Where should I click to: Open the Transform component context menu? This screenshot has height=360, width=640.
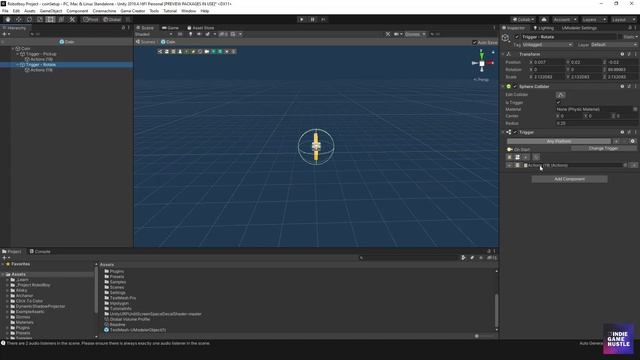click(x=636, y=54)
